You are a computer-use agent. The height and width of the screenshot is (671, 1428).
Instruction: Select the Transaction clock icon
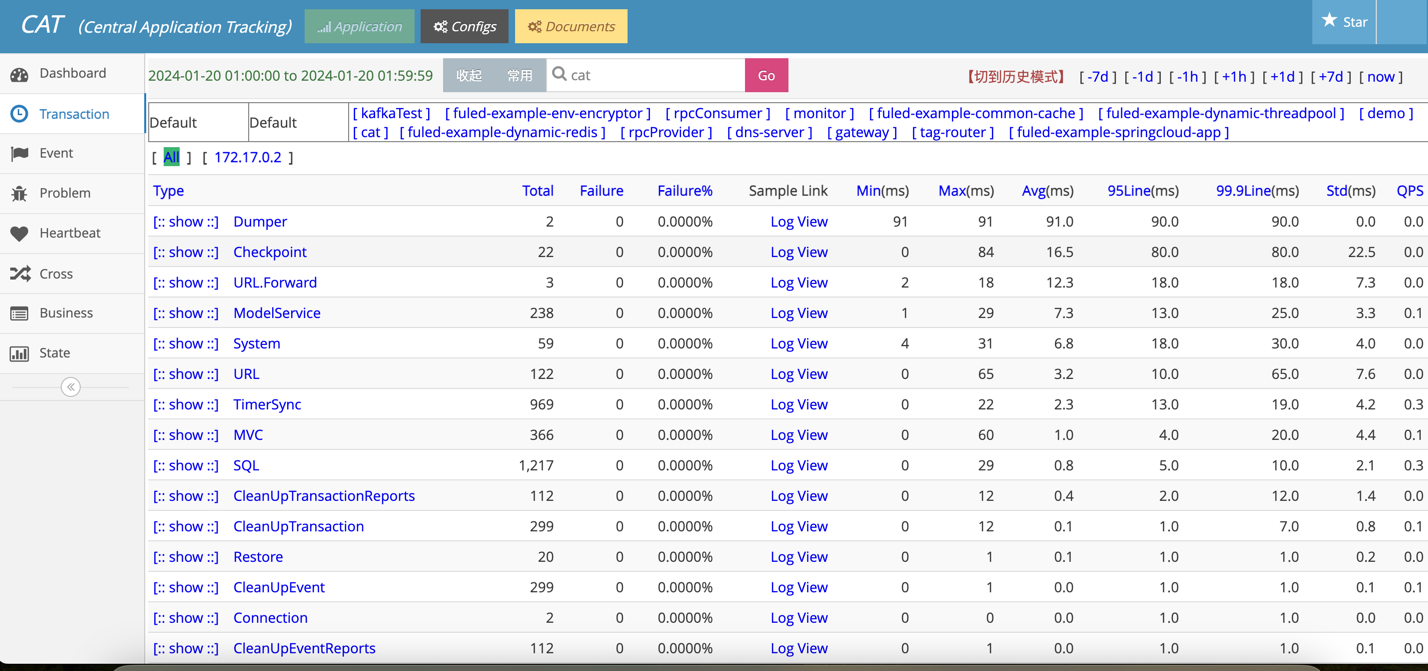pyautogui.click(x=19, y=114)
